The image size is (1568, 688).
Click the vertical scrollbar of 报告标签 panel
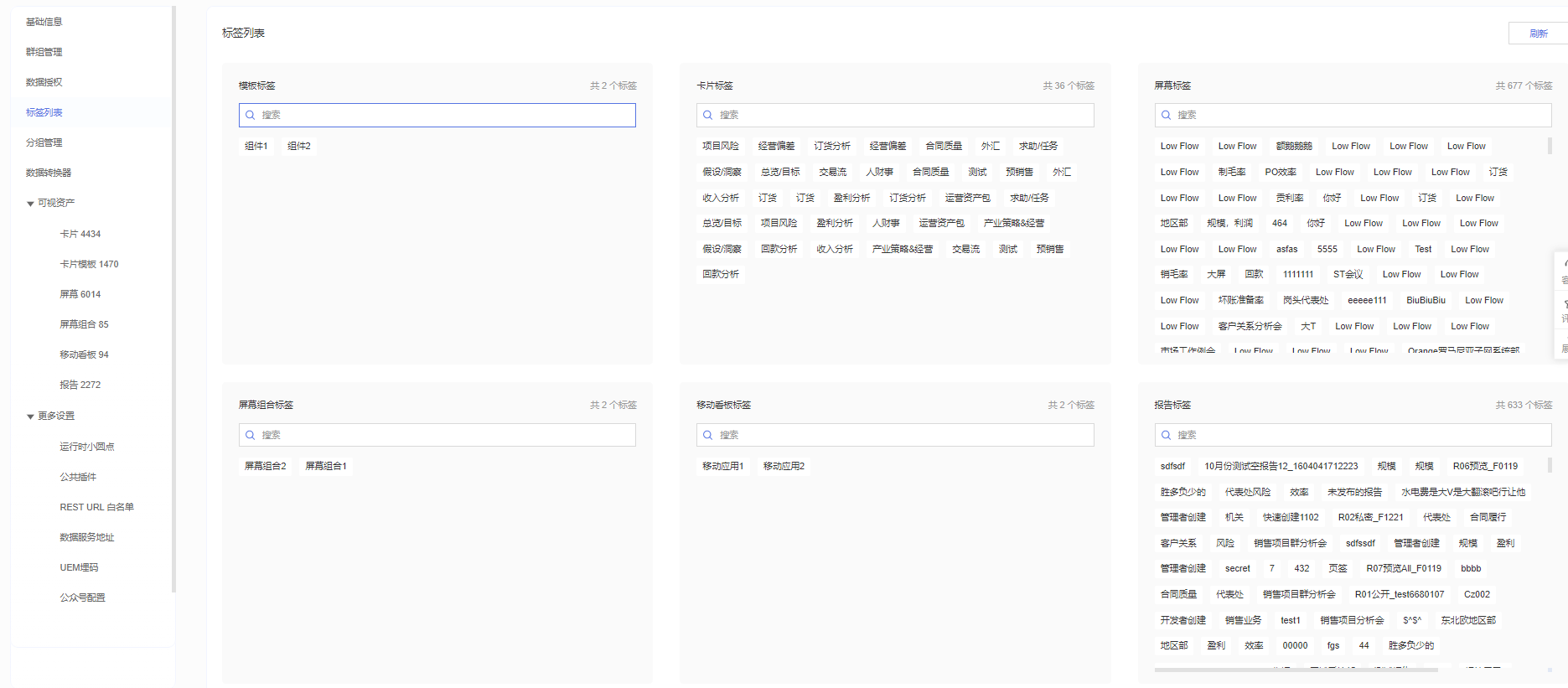coord(1550,465)
